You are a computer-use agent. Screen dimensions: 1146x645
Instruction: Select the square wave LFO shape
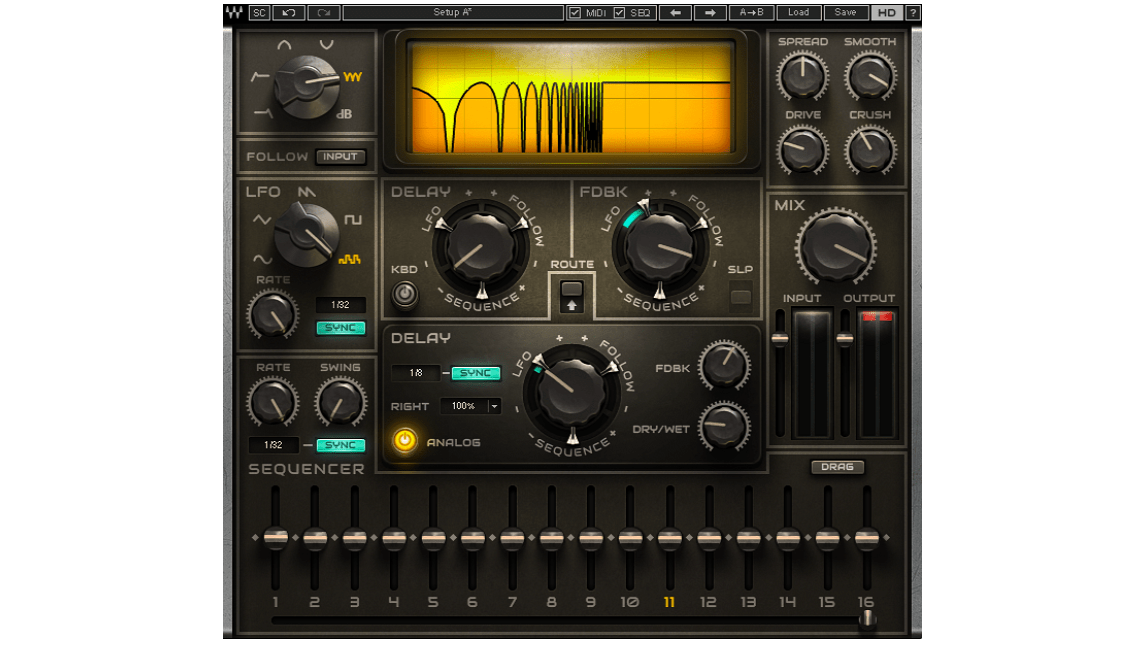point(353,220)
